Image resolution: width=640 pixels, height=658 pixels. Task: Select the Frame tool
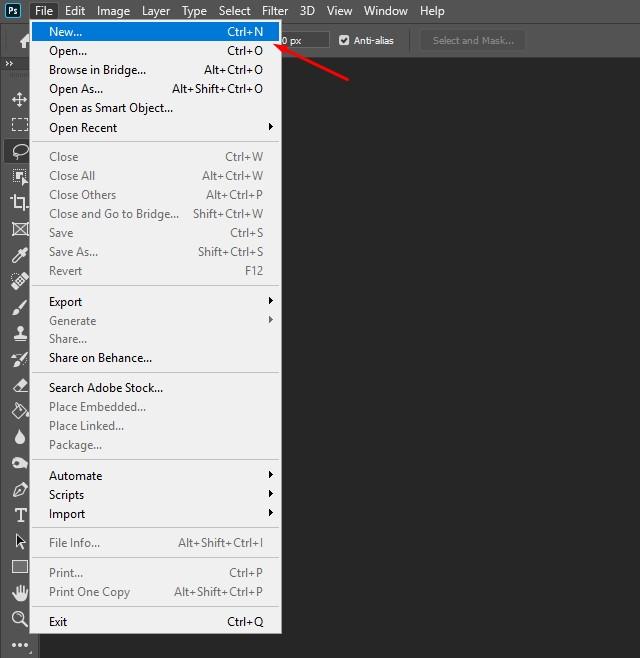(x=19, y=229)
